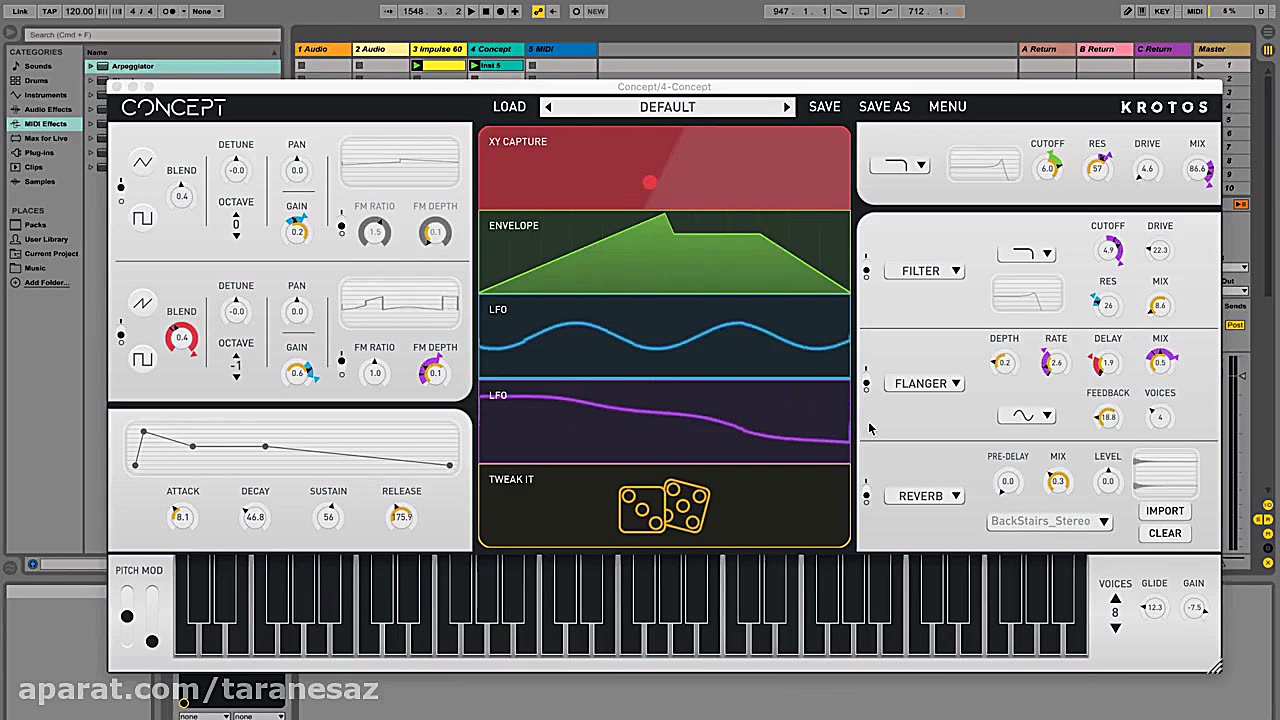Open the FILTER effect type dropdown
This screenshot has width=1280, height=720.
point(923,271)
